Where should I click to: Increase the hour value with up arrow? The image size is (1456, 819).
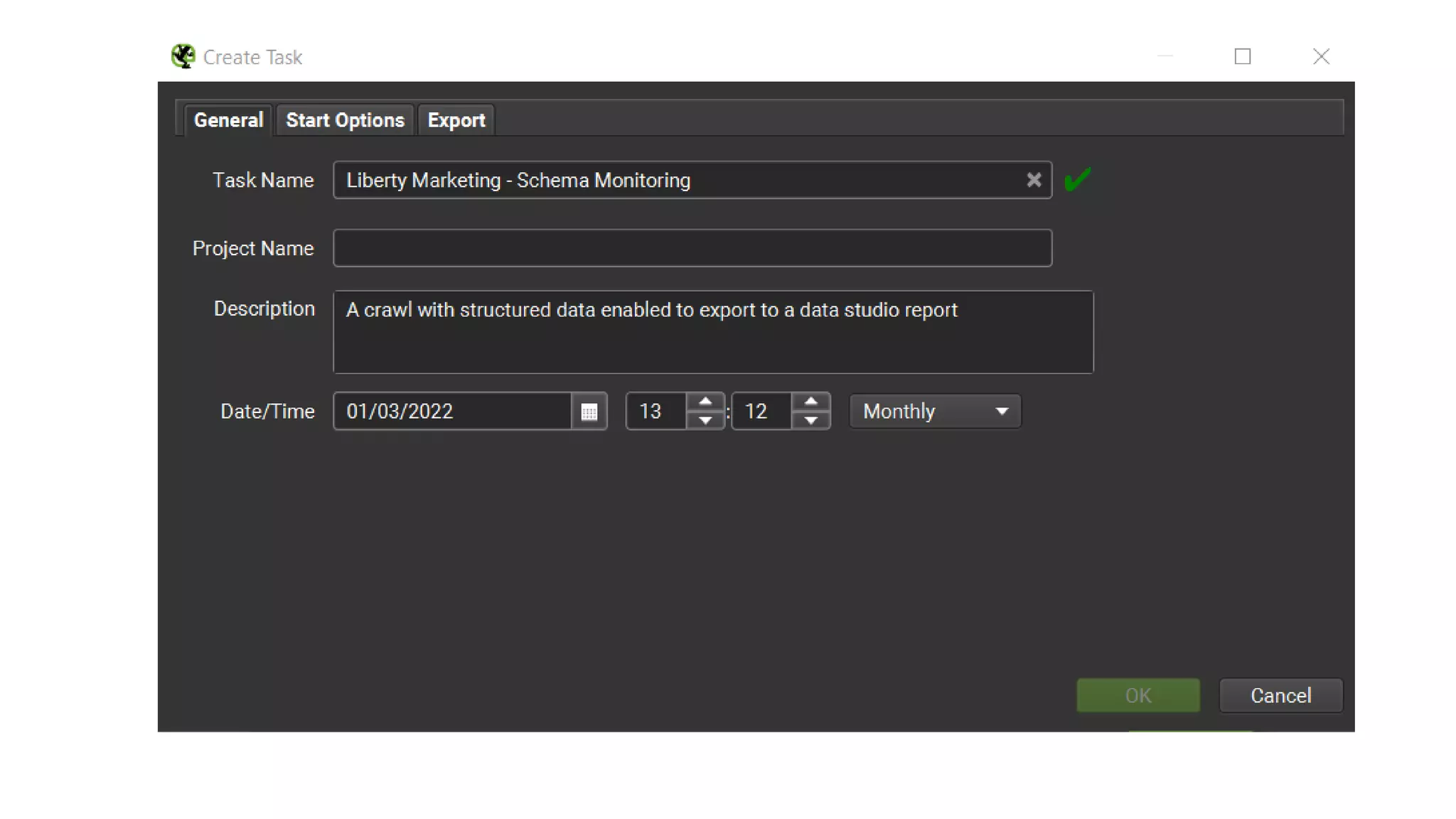[x=705, y=402]
